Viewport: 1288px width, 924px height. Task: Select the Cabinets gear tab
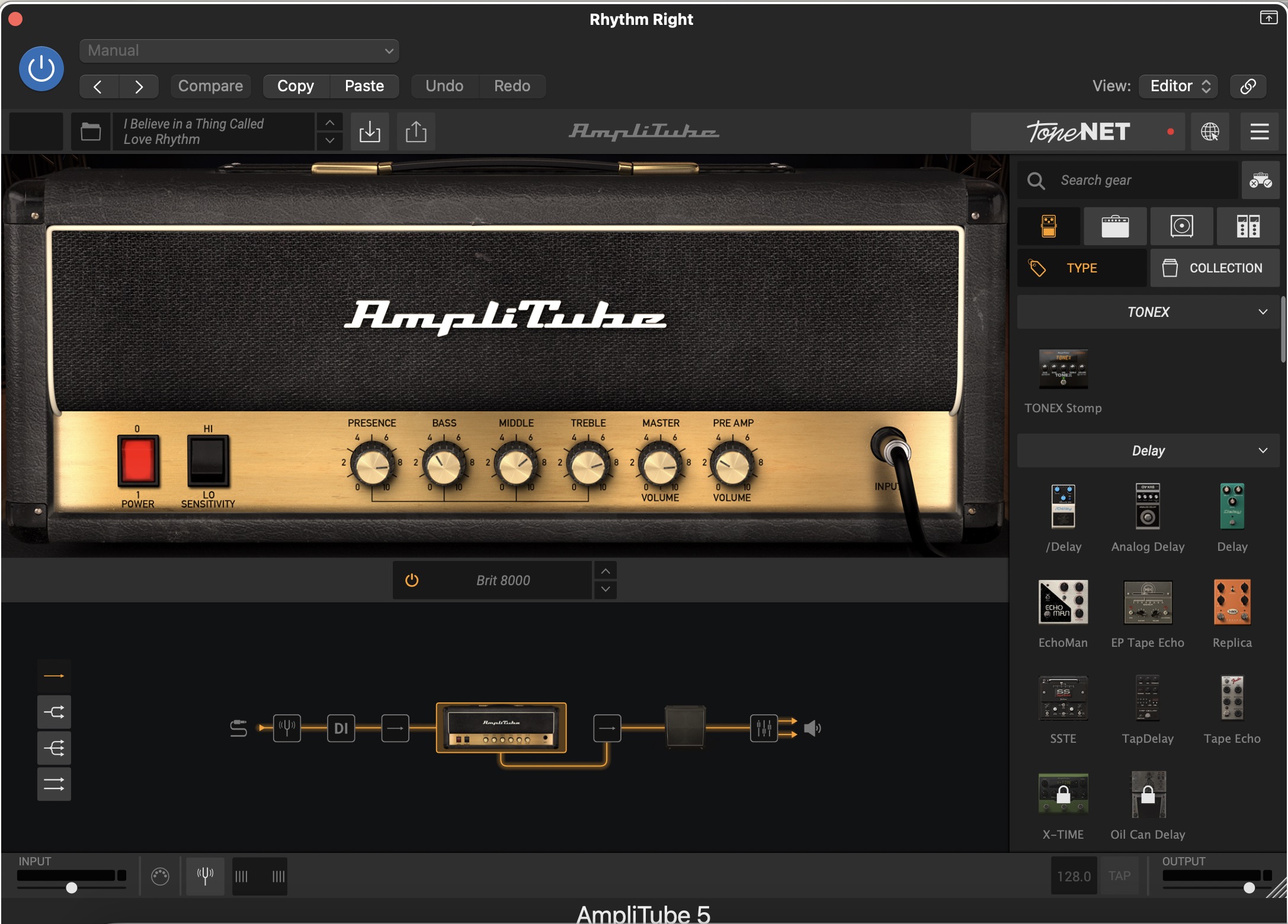coord(1181,226)
